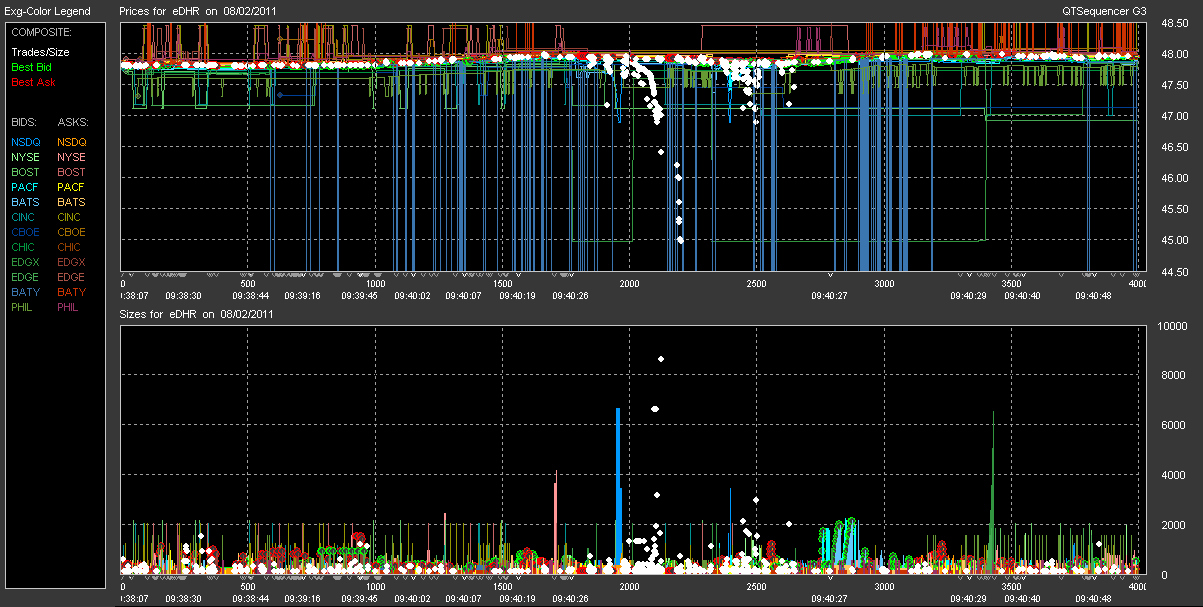Image resolution: width=1203 pixels, height=607 pixels.
Task: Click the yellow PACF ask legend entry
Action: click(71, 187)
